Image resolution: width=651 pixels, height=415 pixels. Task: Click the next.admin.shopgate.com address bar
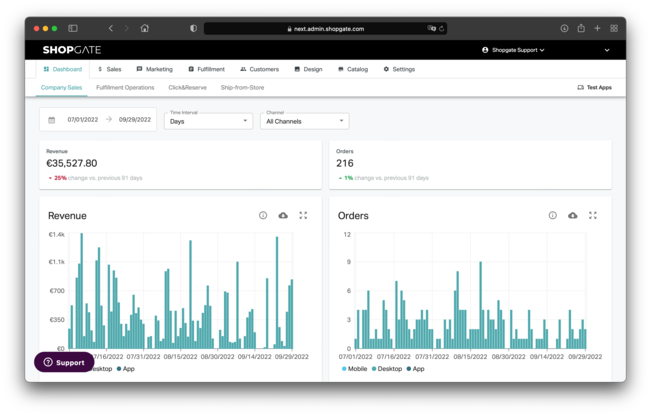tap(326, 29)
